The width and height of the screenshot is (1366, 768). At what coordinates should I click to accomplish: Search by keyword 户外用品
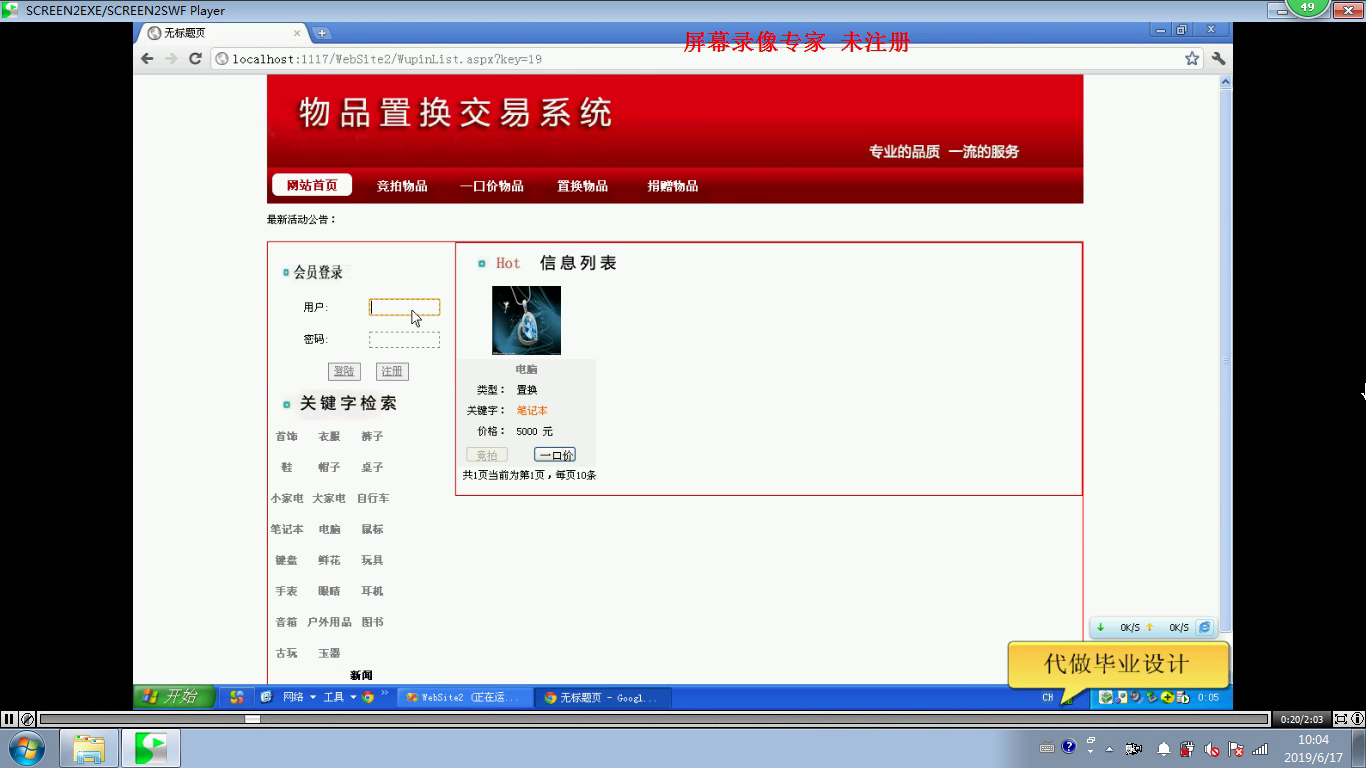tap(329, 622)
